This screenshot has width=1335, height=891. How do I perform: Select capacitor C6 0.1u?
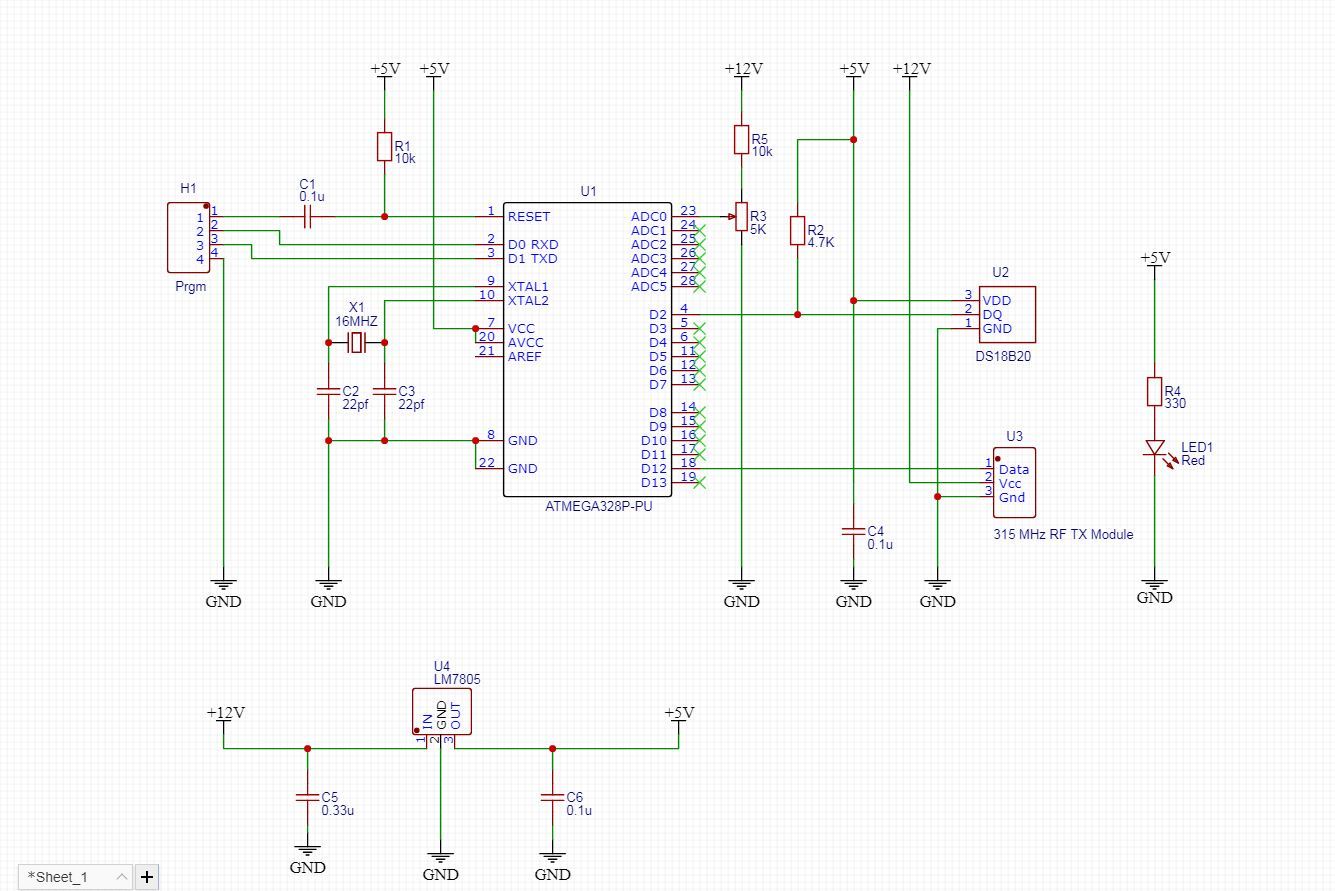(552, 797)
